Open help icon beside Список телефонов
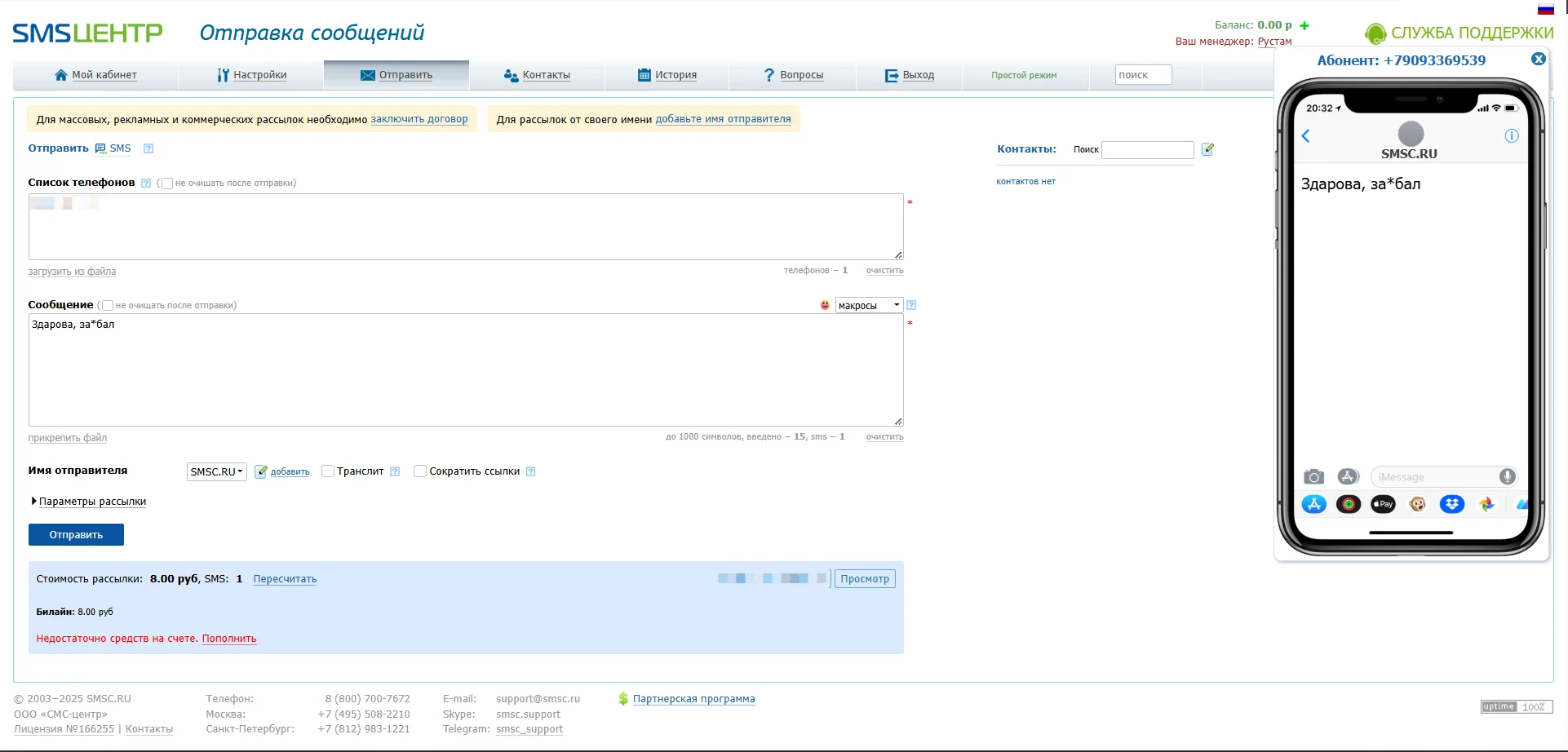 (146, 183)
